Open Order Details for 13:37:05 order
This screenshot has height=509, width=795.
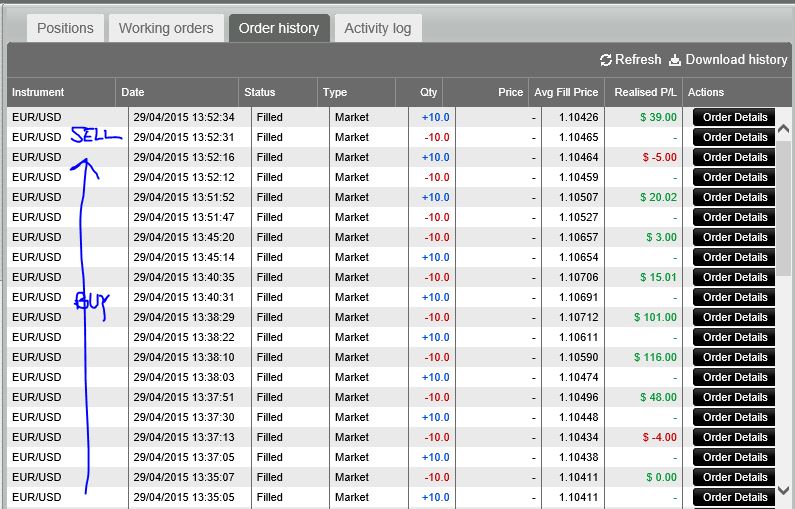[734, 458]
